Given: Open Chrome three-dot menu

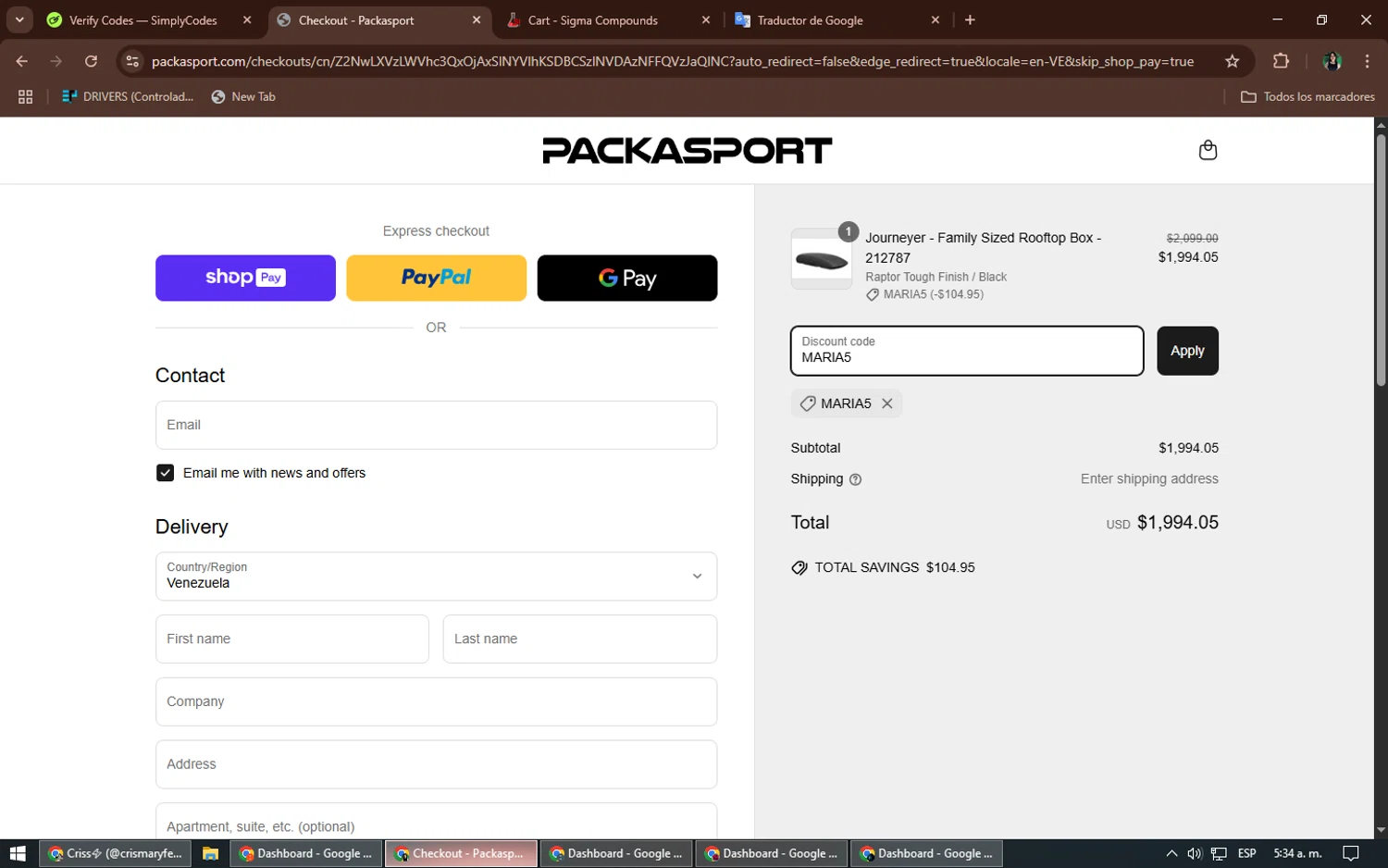Looking at the screenshot, I should [1367, 61].
